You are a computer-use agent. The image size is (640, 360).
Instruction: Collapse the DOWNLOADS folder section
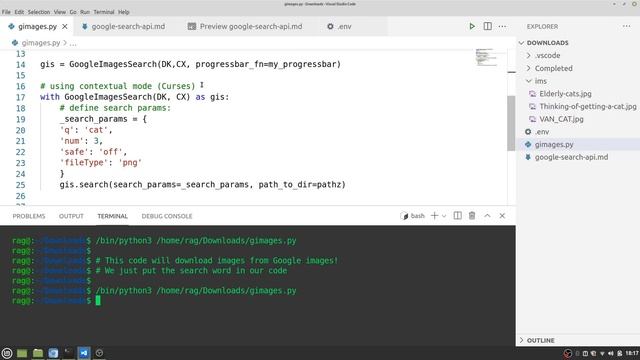click(x=547, y=42)
